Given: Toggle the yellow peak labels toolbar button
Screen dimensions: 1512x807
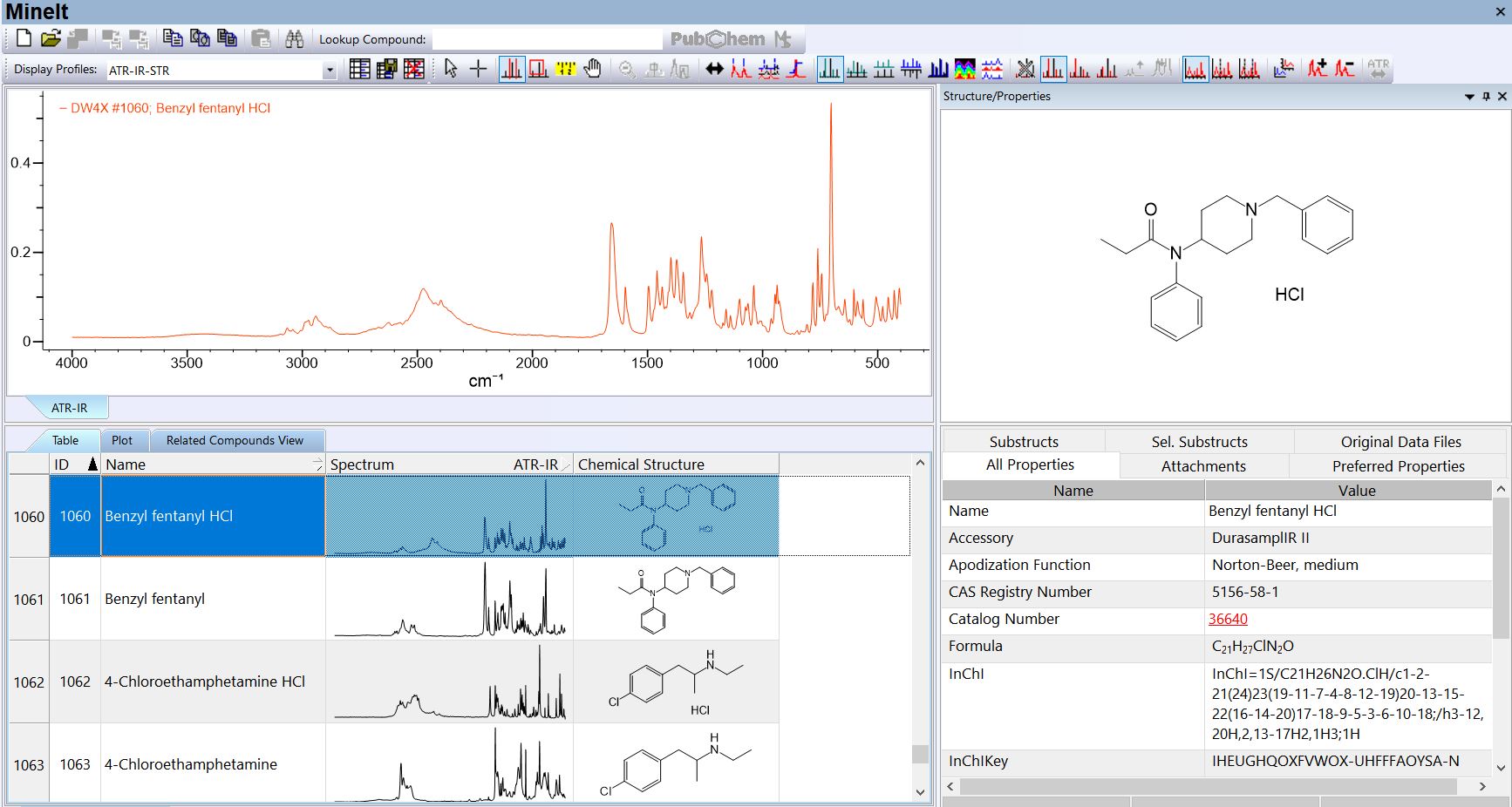Looking at the screenshot, I should (x=566, y=69).
